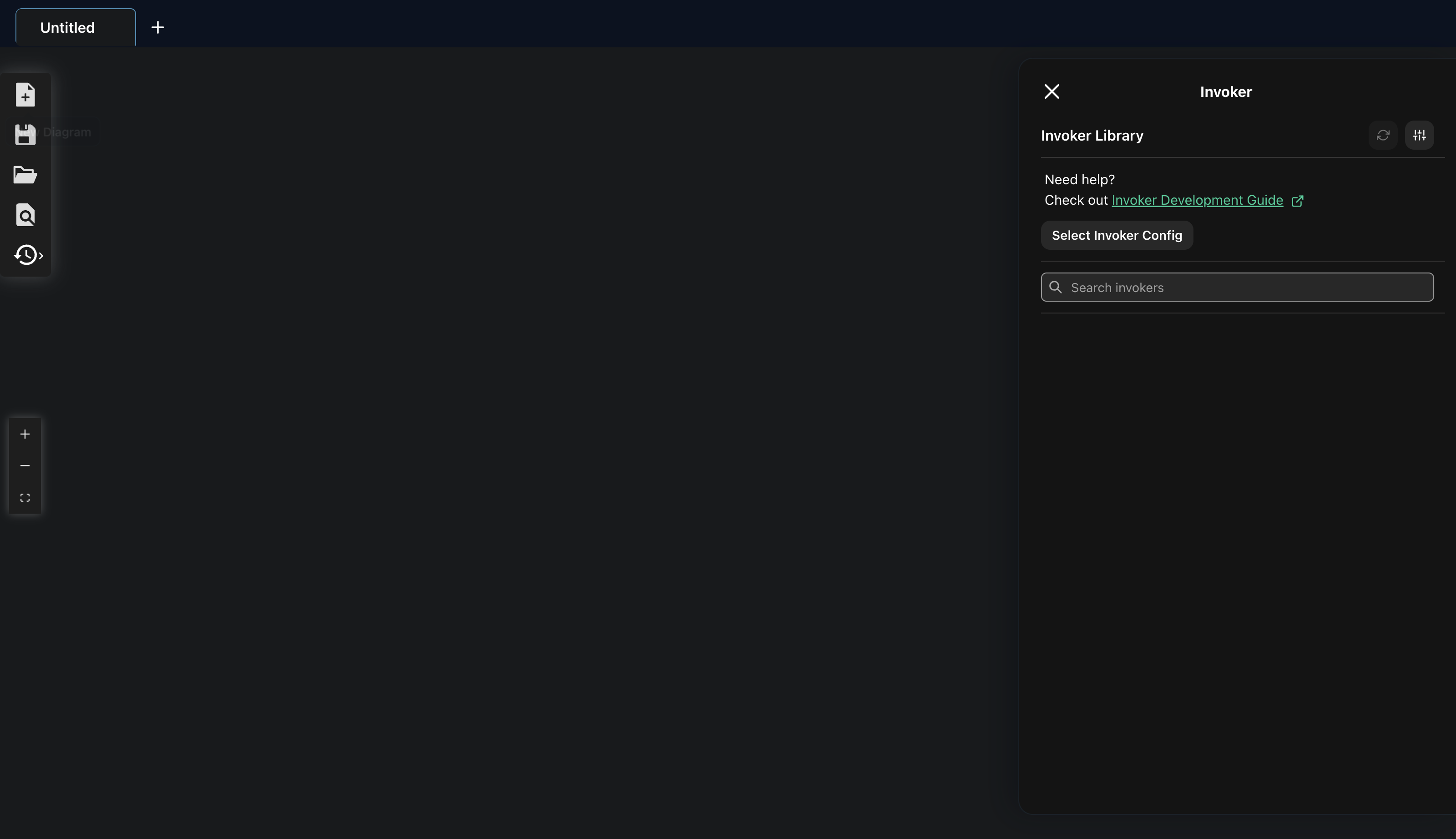Screen dimensions: 1456x839
Task: Fit the canvas view with the frame icon
Action: tap(25, 498)
